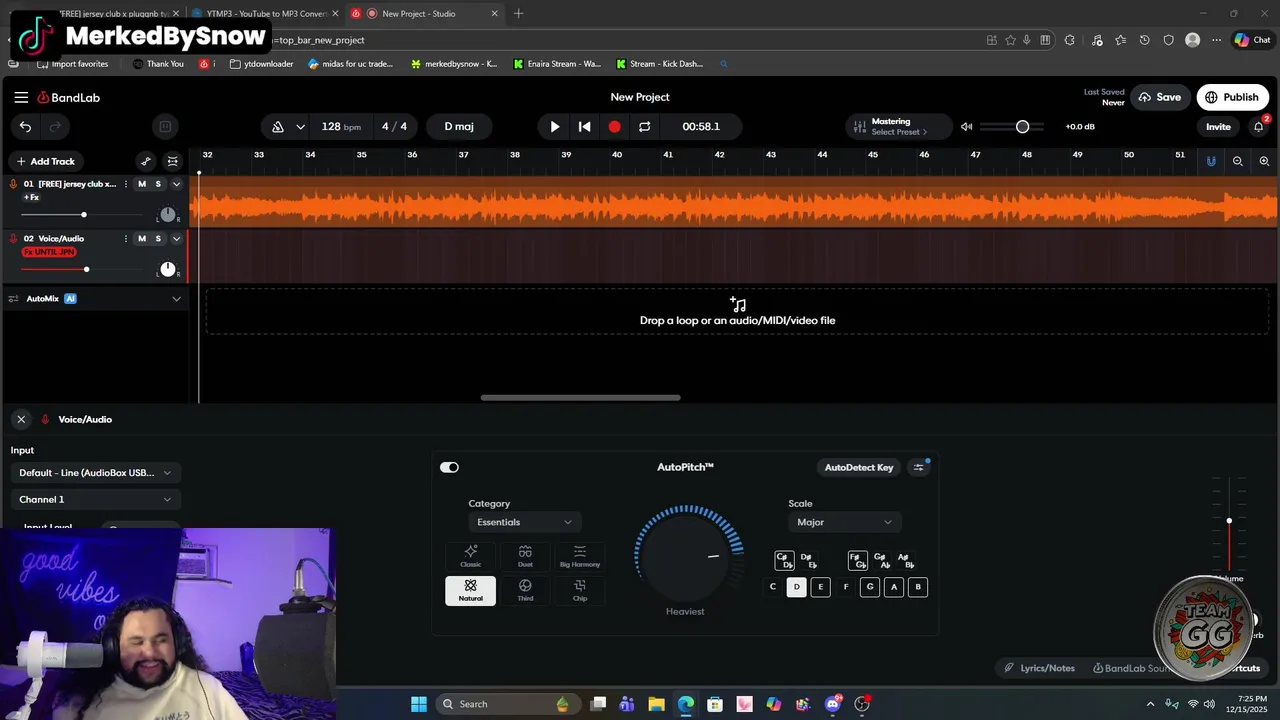Solo track 02 Voice/Audio
The image size is (1280, 720).
click(158, 238)
